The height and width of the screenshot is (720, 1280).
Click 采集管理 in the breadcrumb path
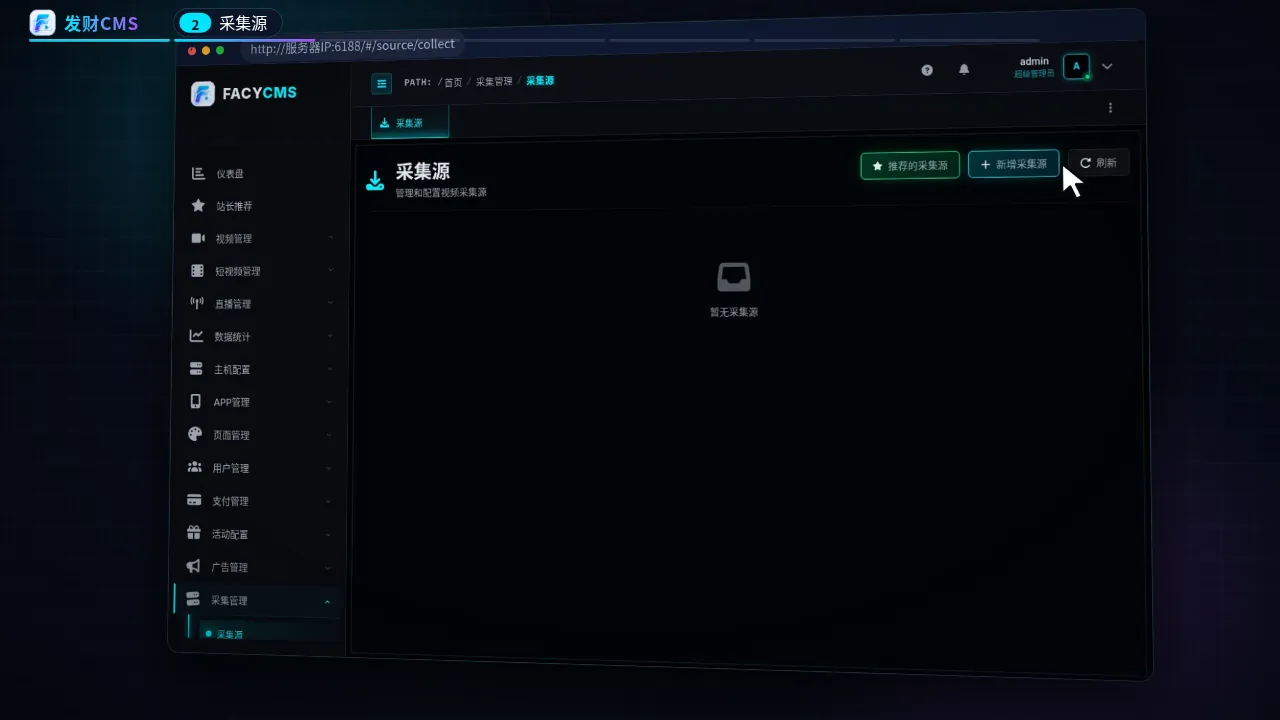494,81
